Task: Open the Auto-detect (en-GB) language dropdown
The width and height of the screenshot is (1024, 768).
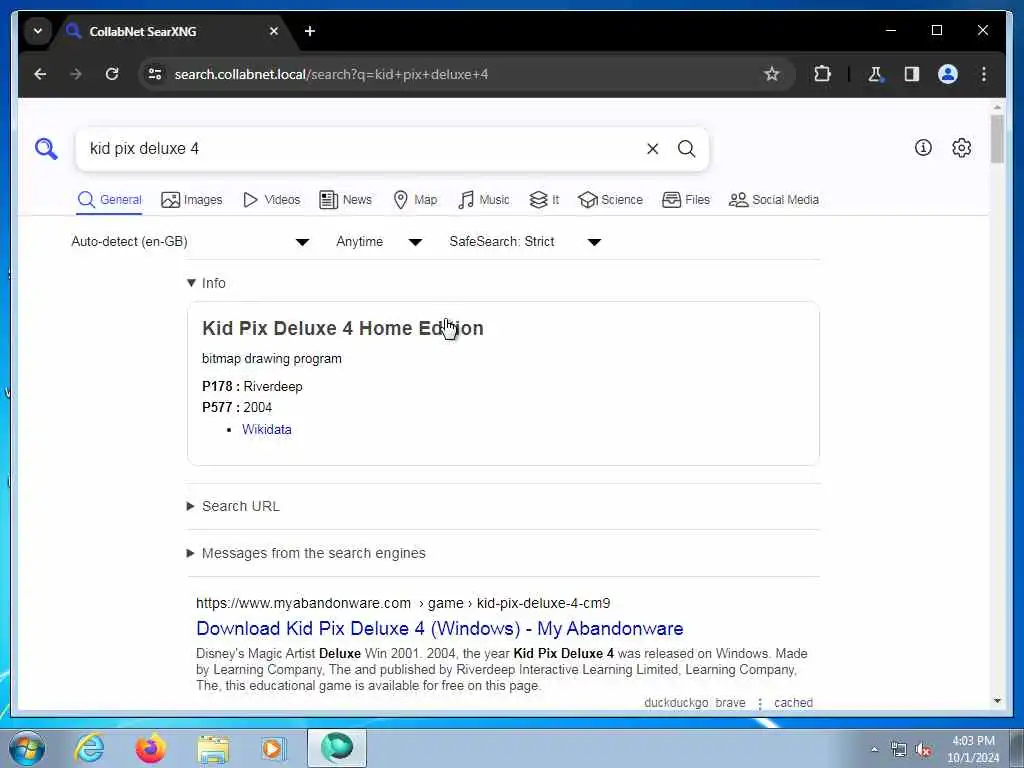Action: click(x=190, y=242)
